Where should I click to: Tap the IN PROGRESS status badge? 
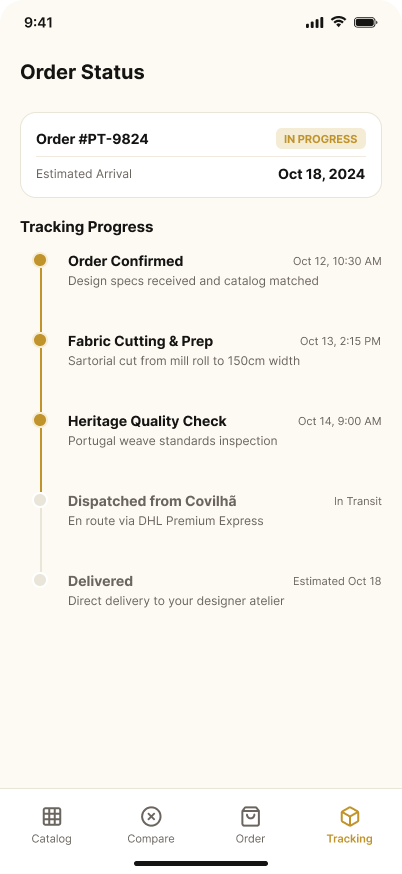coord(321,139)
